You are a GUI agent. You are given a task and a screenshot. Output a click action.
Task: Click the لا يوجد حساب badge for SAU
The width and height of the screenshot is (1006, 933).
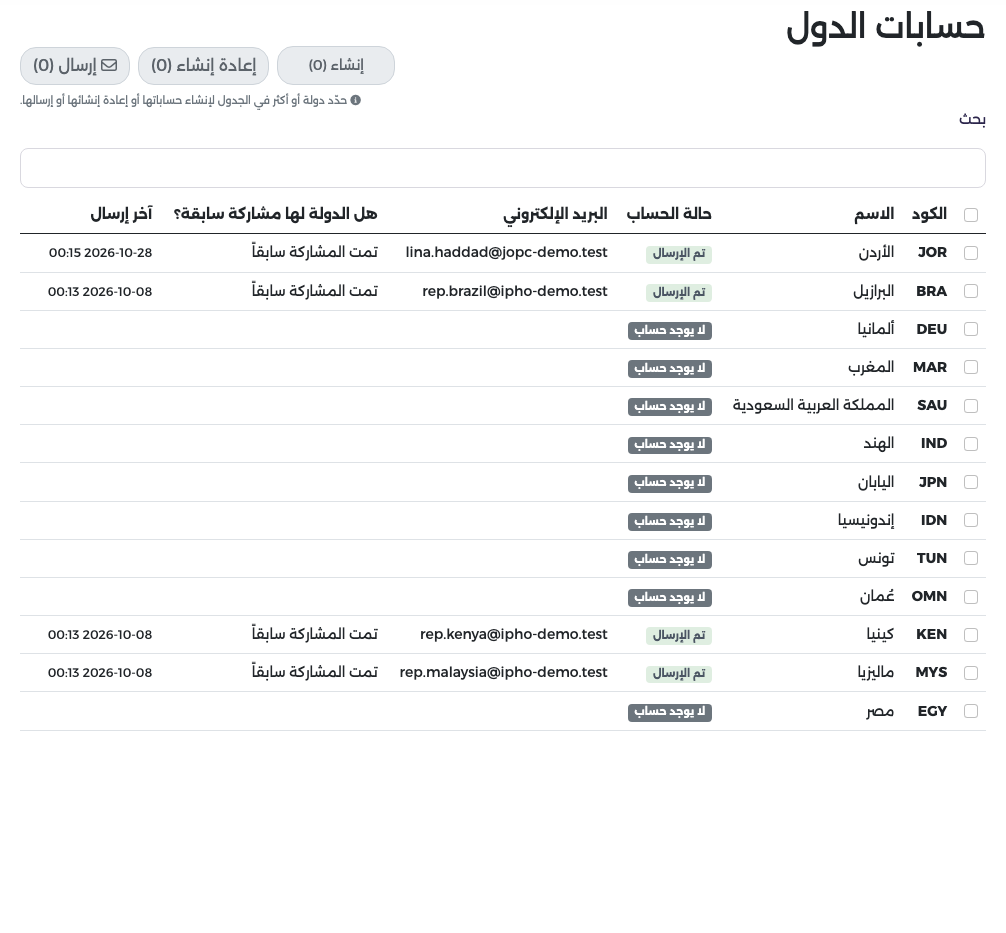[670, 406]
